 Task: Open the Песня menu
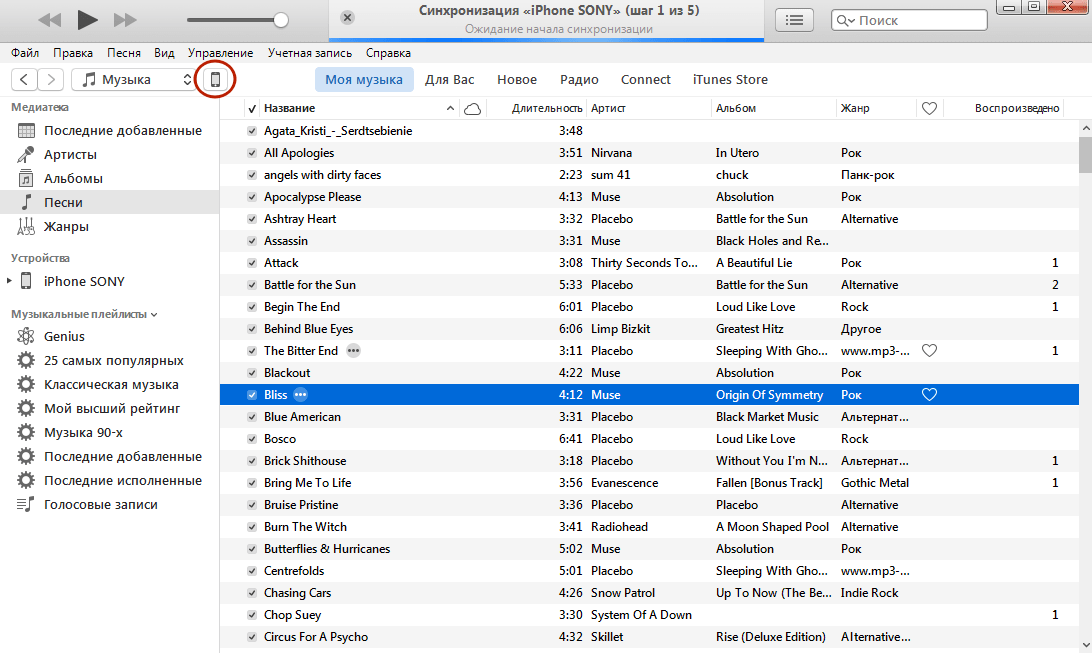tap(124, 53)
